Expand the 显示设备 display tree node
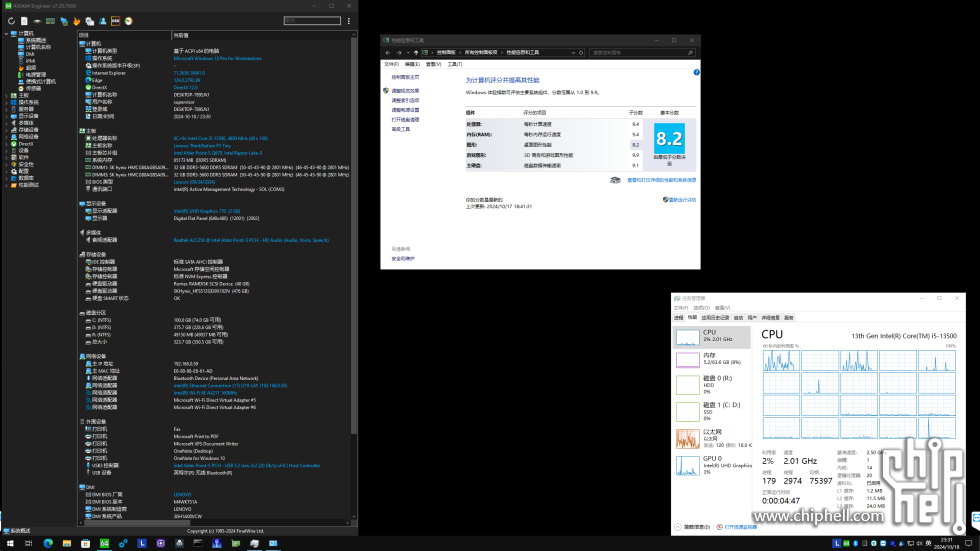980x551 pixels. [x=6, y=116]
